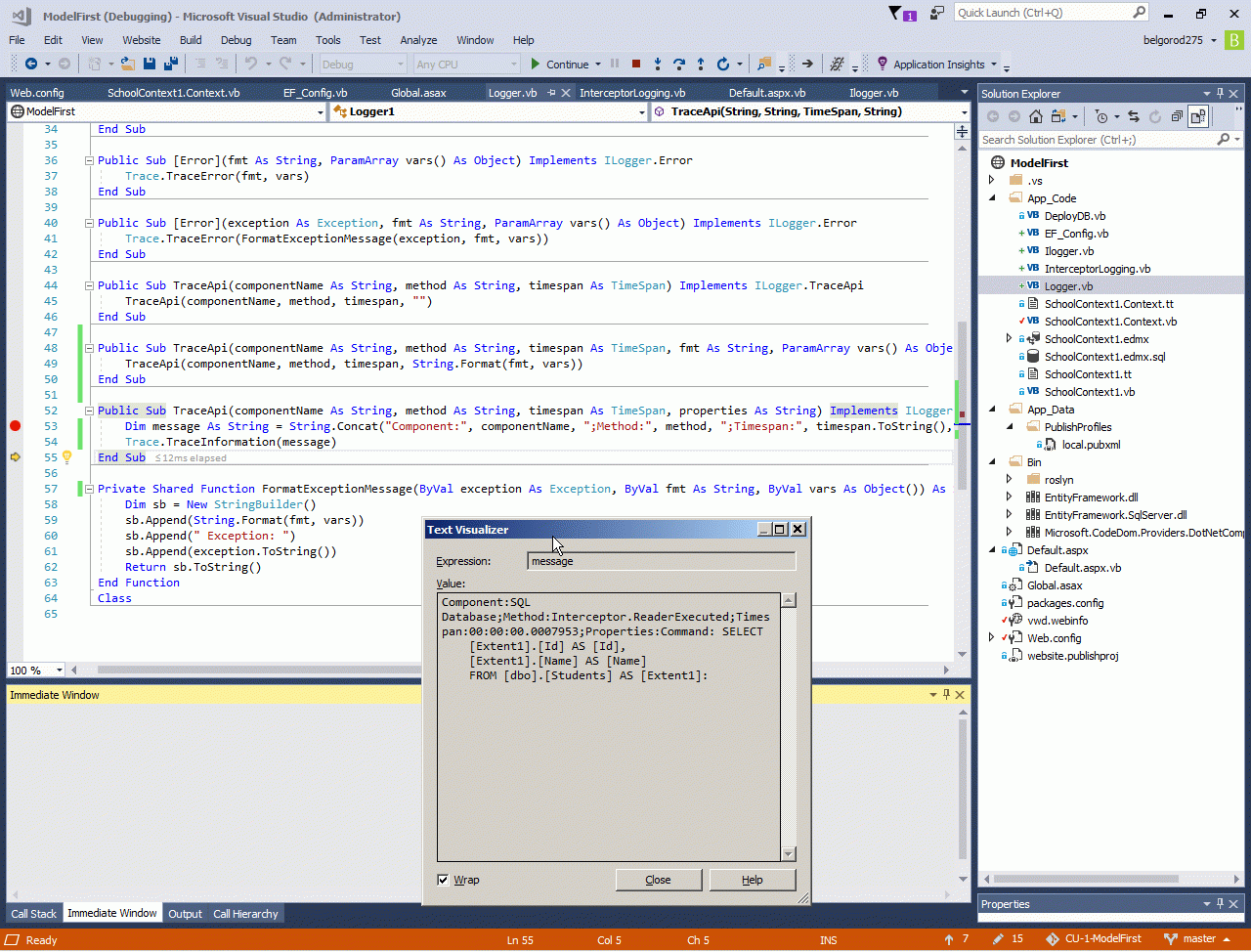
Task: Click the Save All toolbar icon
Action: coord(171,65)
